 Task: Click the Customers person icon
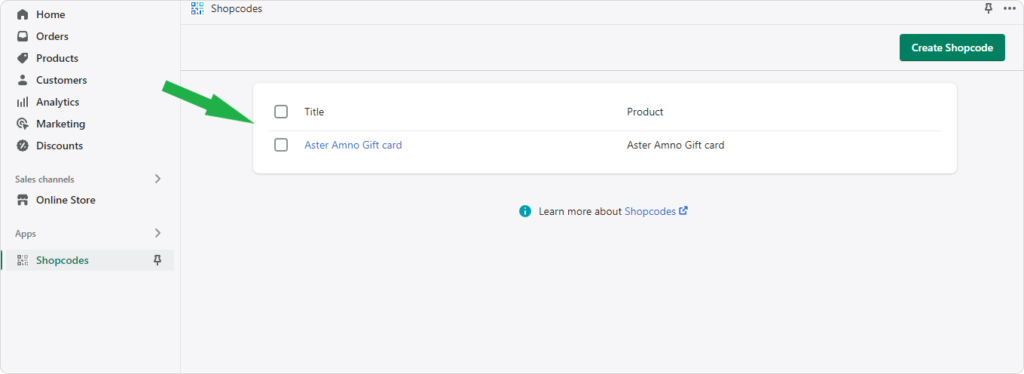coord(23,80)
